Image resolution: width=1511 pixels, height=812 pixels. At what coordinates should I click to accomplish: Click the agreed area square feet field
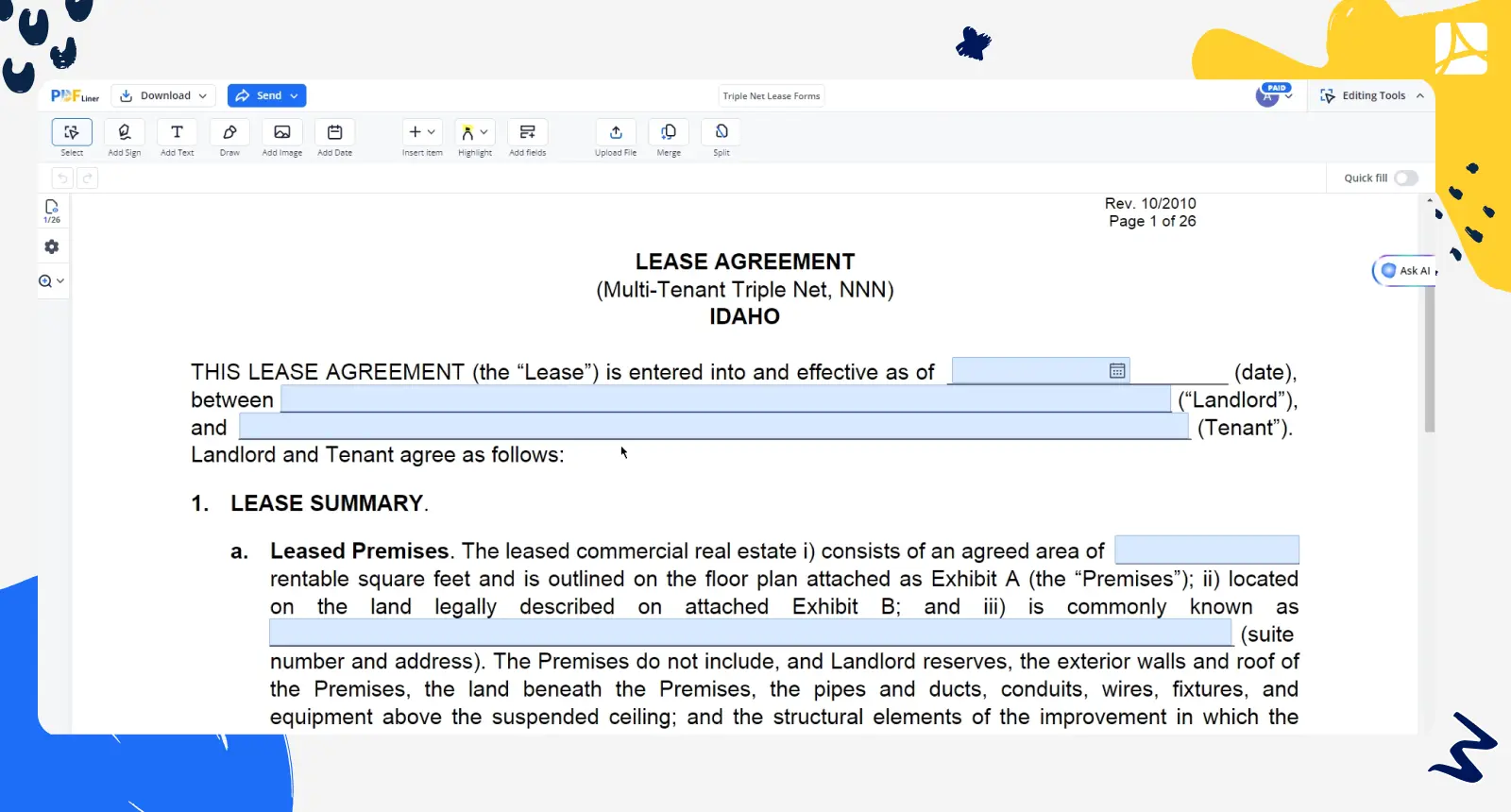1207,550
